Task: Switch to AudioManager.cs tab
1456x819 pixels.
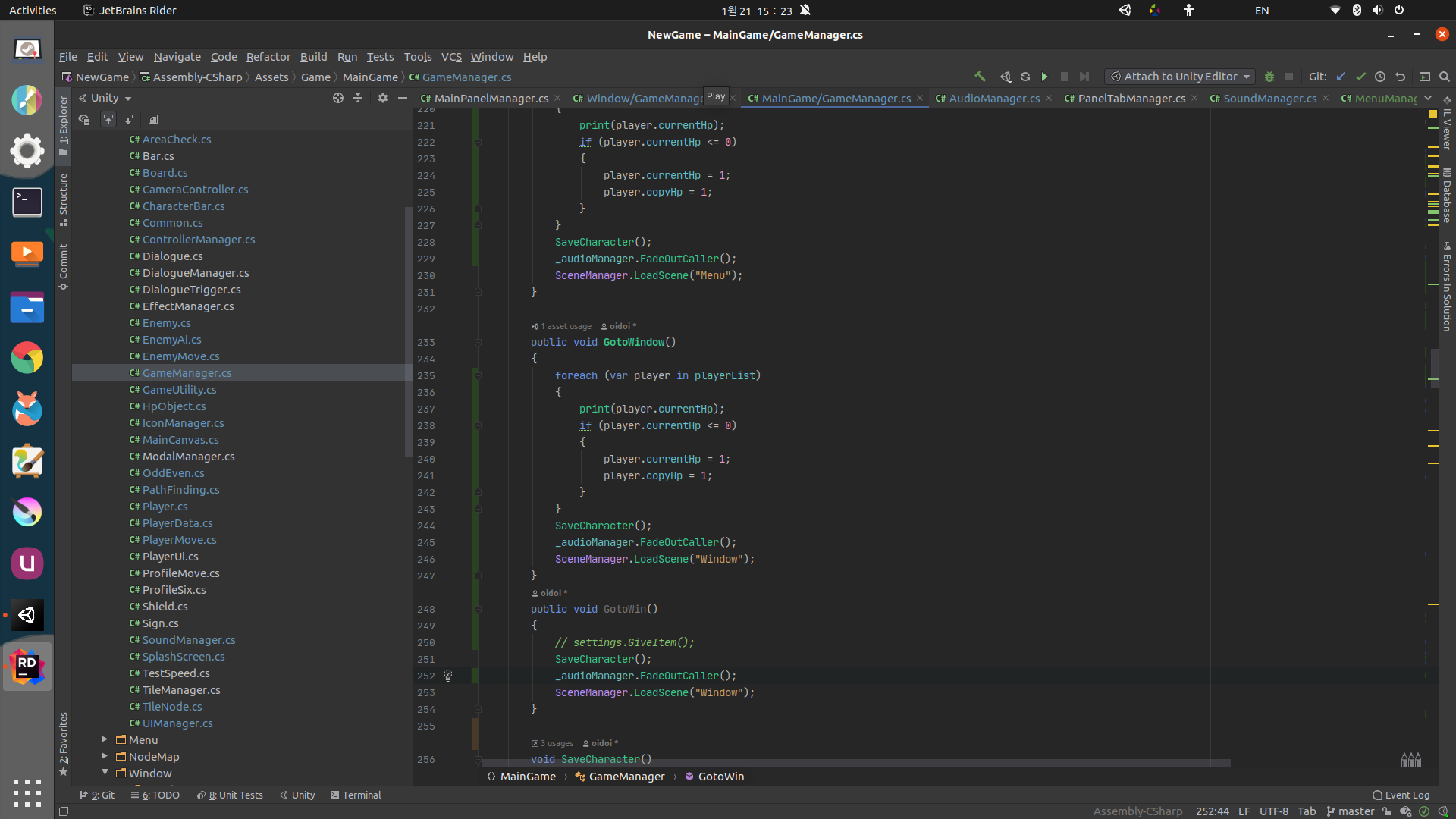Action: (x=994, y=99)
